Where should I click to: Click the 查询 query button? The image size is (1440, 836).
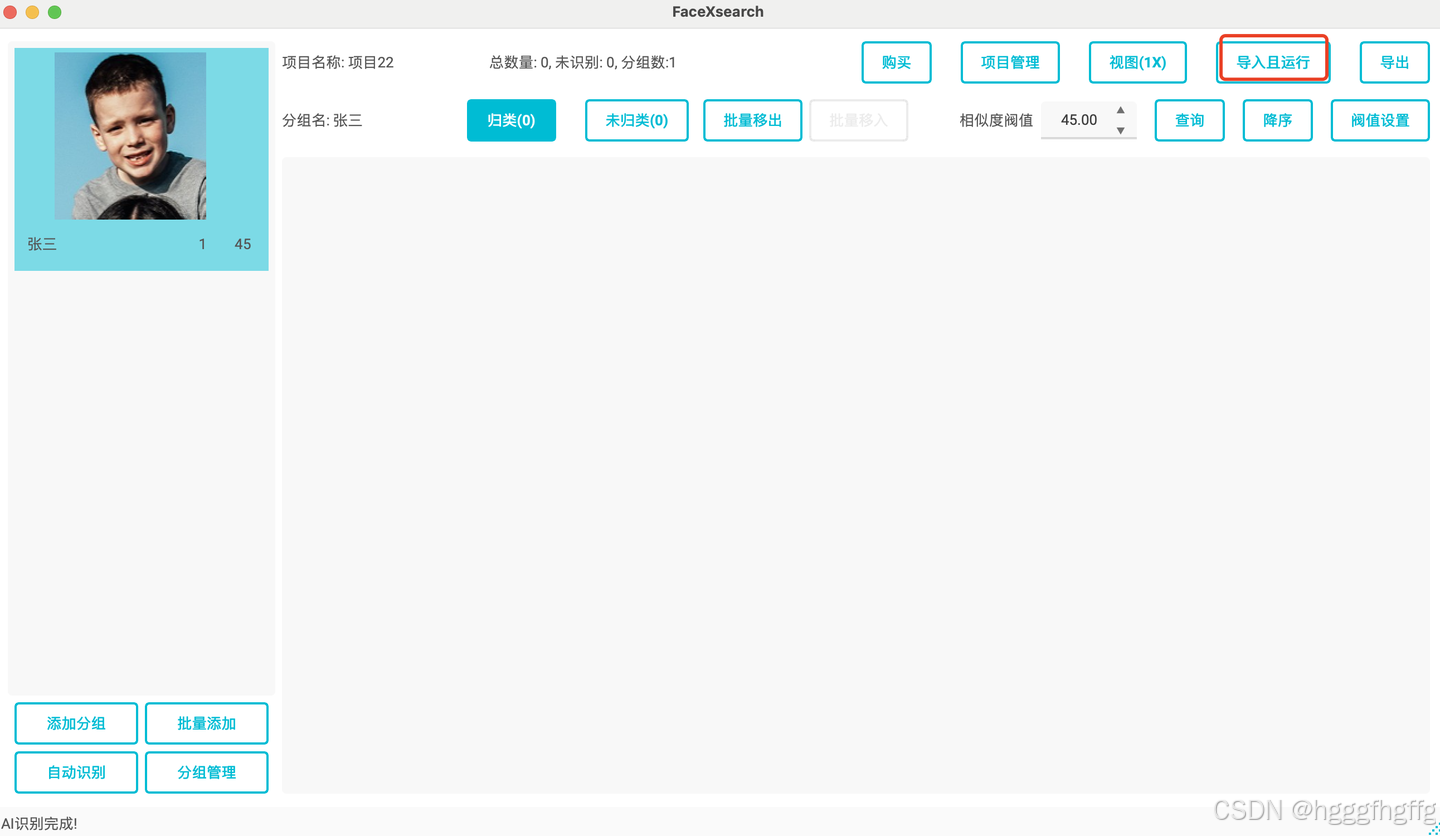click(1189, 120)
